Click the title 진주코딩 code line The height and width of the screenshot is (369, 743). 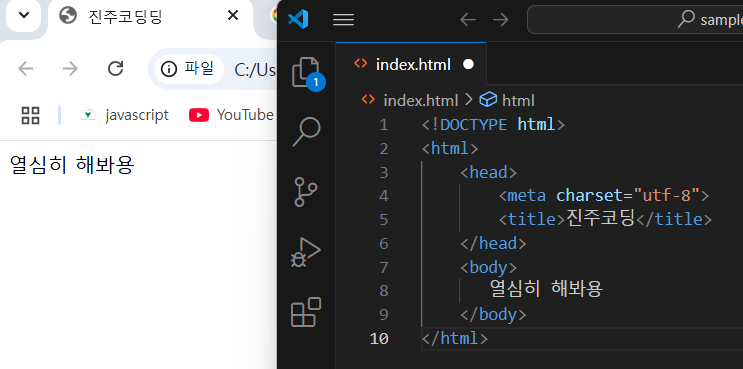click(605, 219)
